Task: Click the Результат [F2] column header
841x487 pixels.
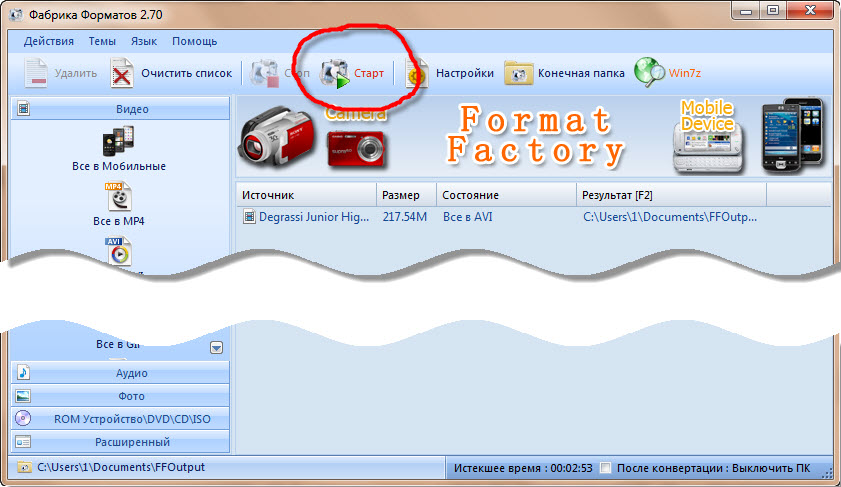Action: coord(672,195)
